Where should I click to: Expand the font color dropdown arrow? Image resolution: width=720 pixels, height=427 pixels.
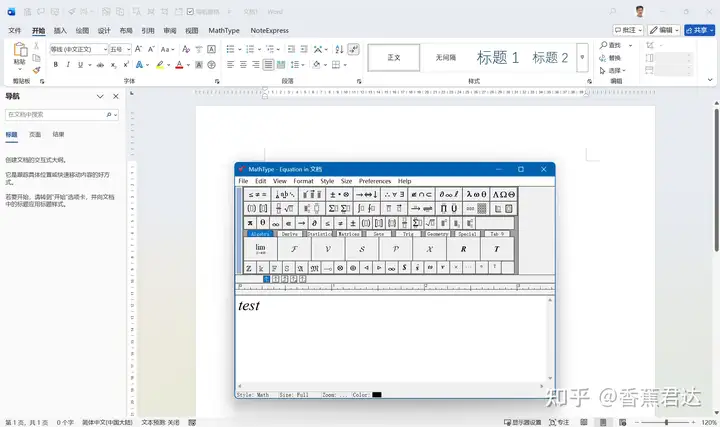click(x=188, y=65)
